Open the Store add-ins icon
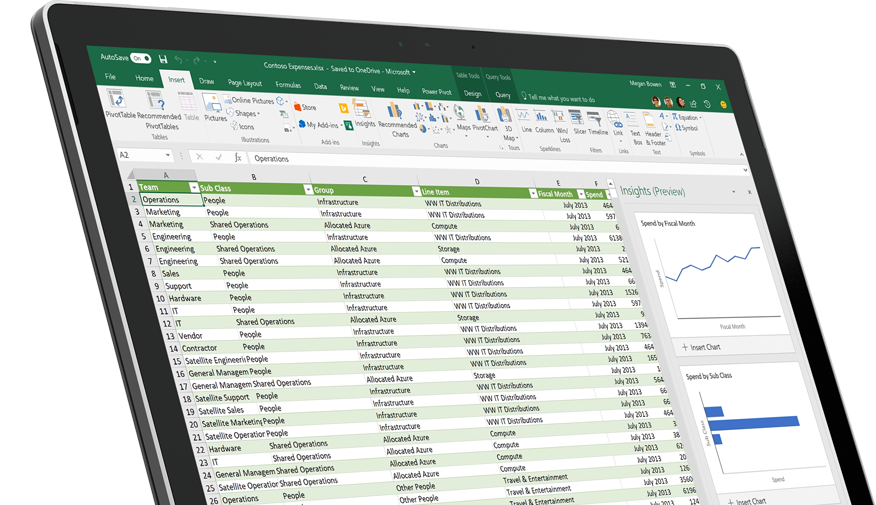 [x=304, y=107]
